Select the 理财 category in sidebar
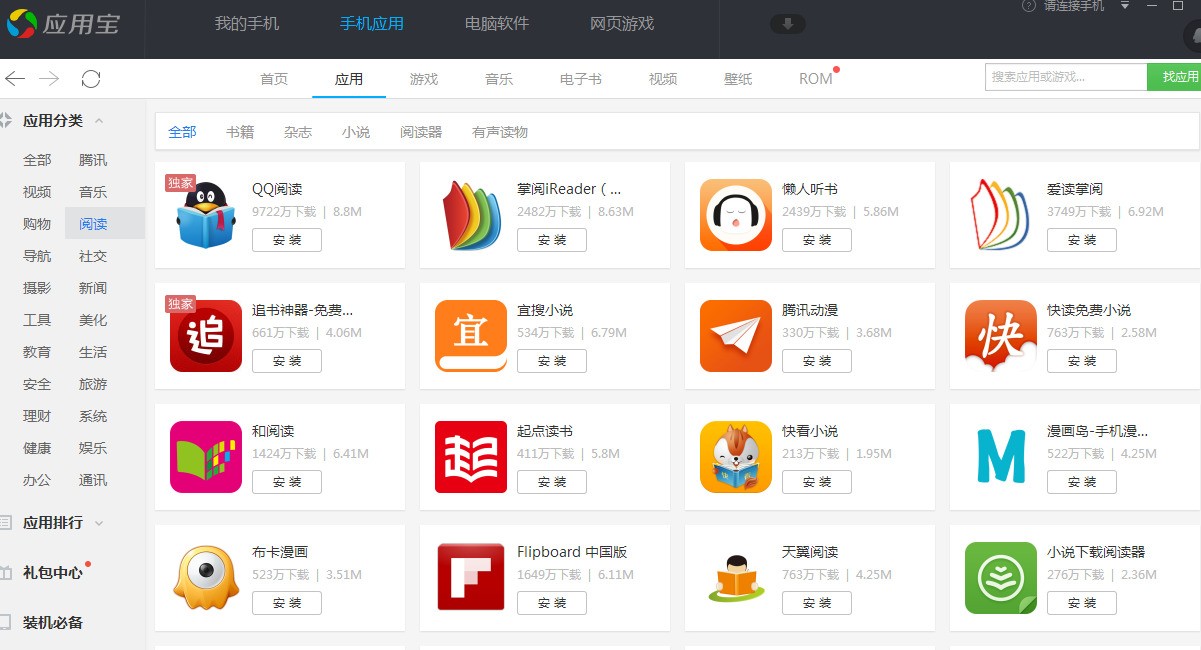Image resolution: width=1201 pixels, height=650 pixels. point(37,416)
